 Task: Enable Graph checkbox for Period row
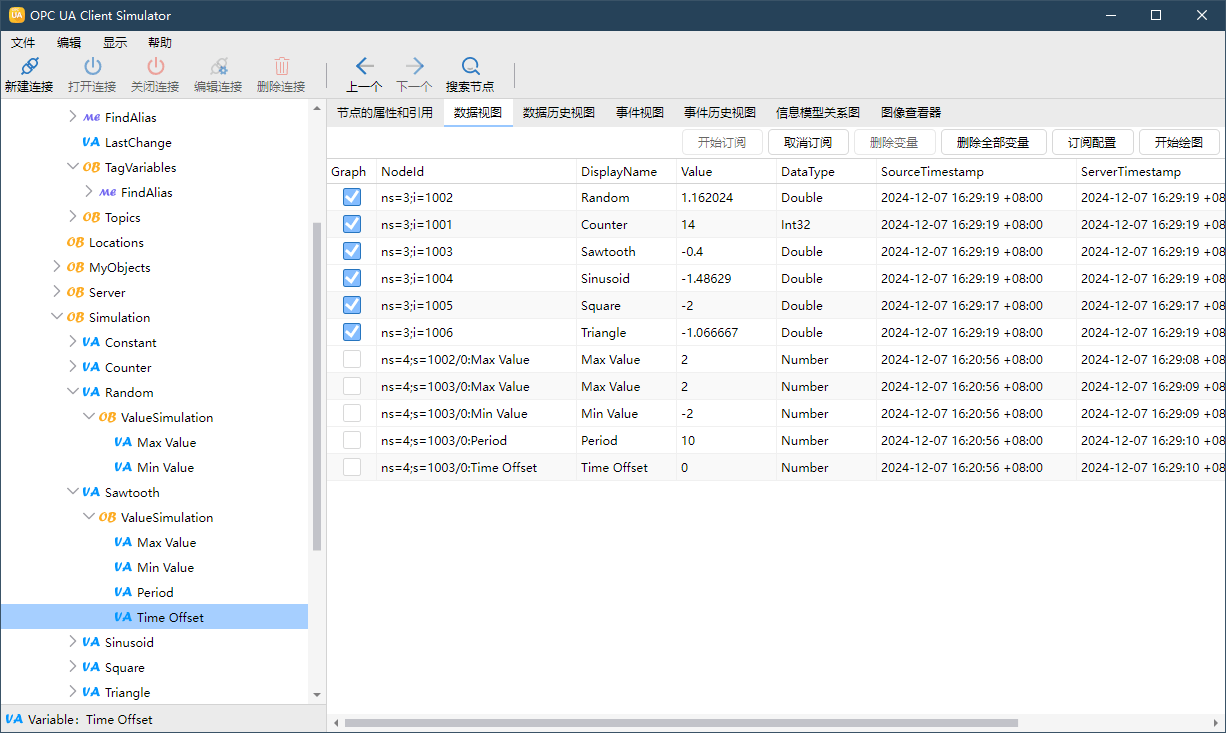click(x=352, y=441)
